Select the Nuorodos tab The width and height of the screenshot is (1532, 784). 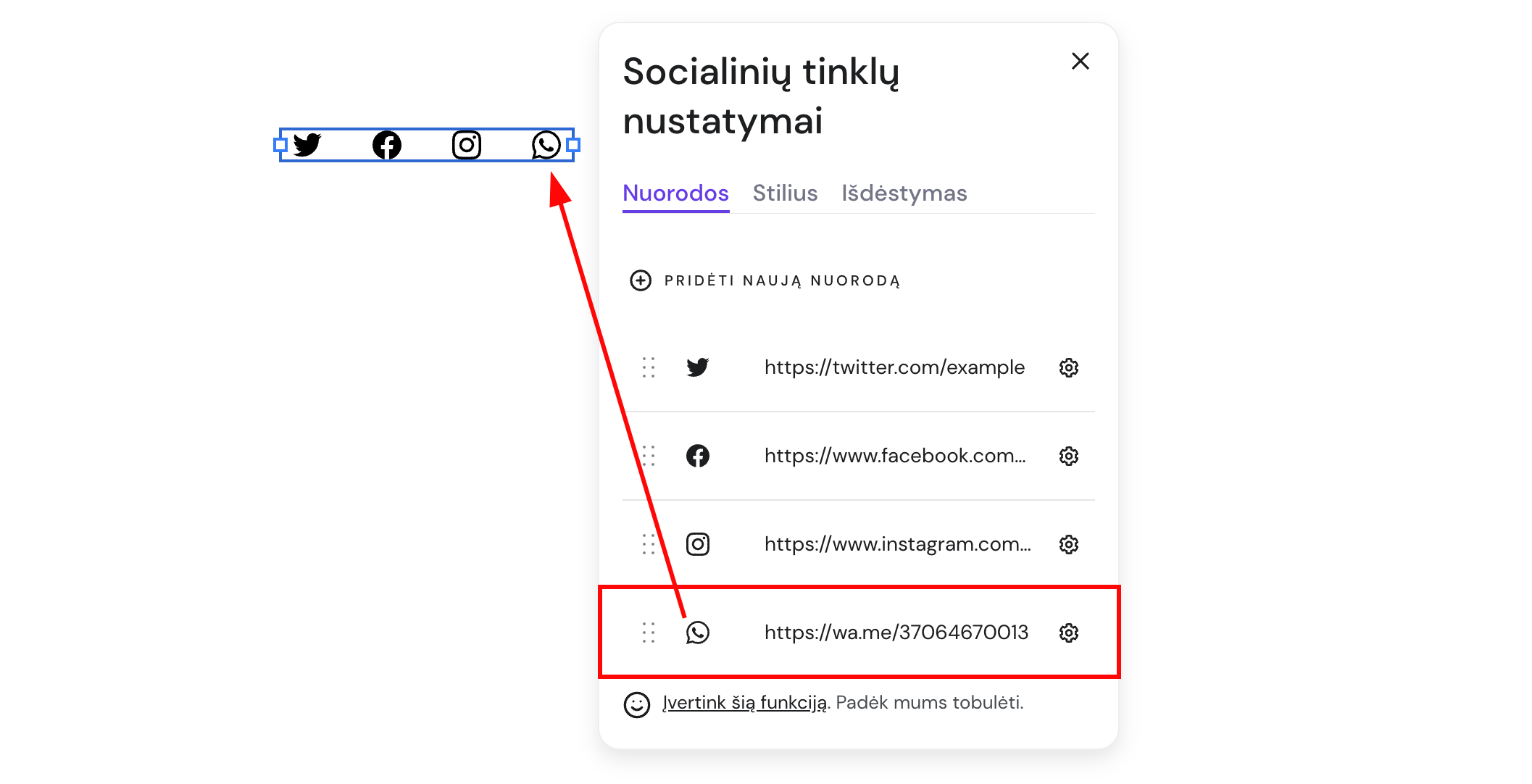tap(675, 193)
